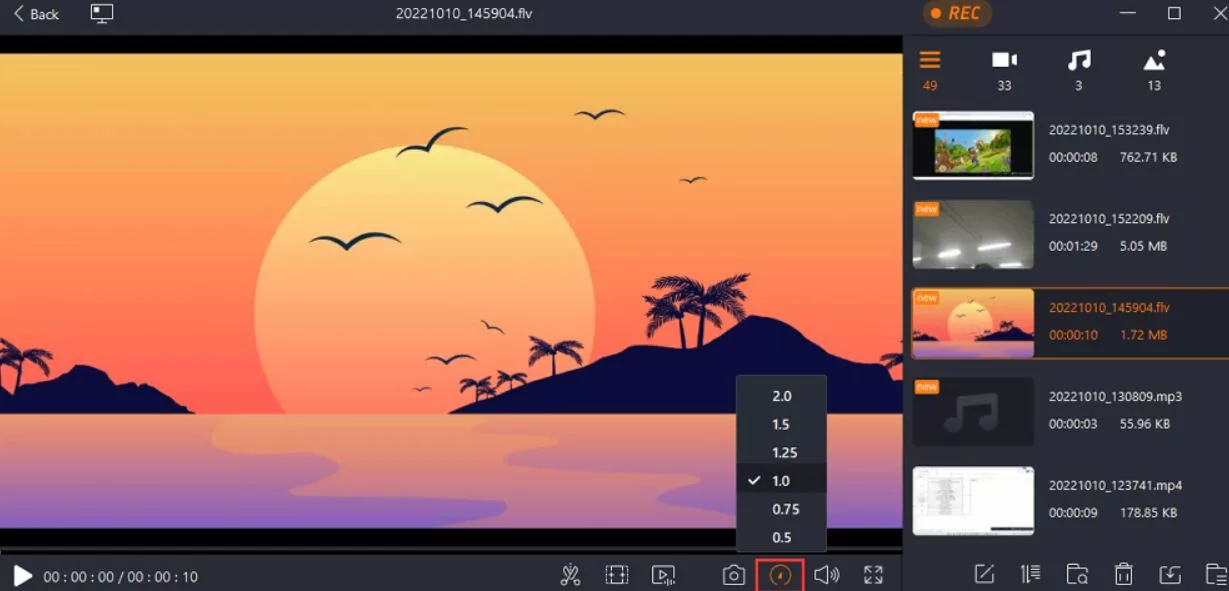Click the 1.72 MB size of the selected file

(x=1143, y=335)
